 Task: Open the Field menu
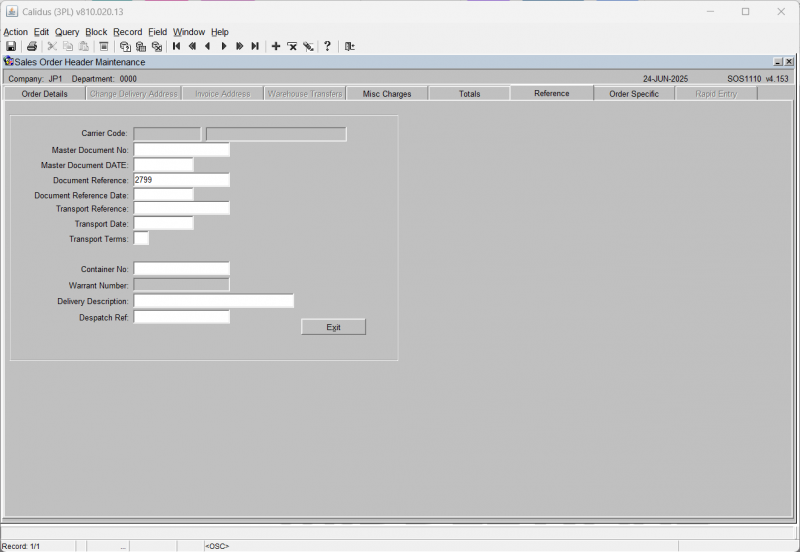pos(157,32)
